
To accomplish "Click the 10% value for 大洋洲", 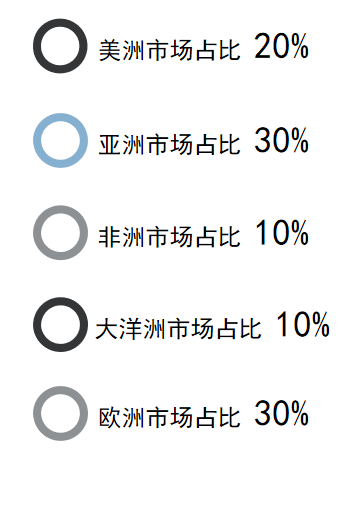I will [x=303, y=324].
